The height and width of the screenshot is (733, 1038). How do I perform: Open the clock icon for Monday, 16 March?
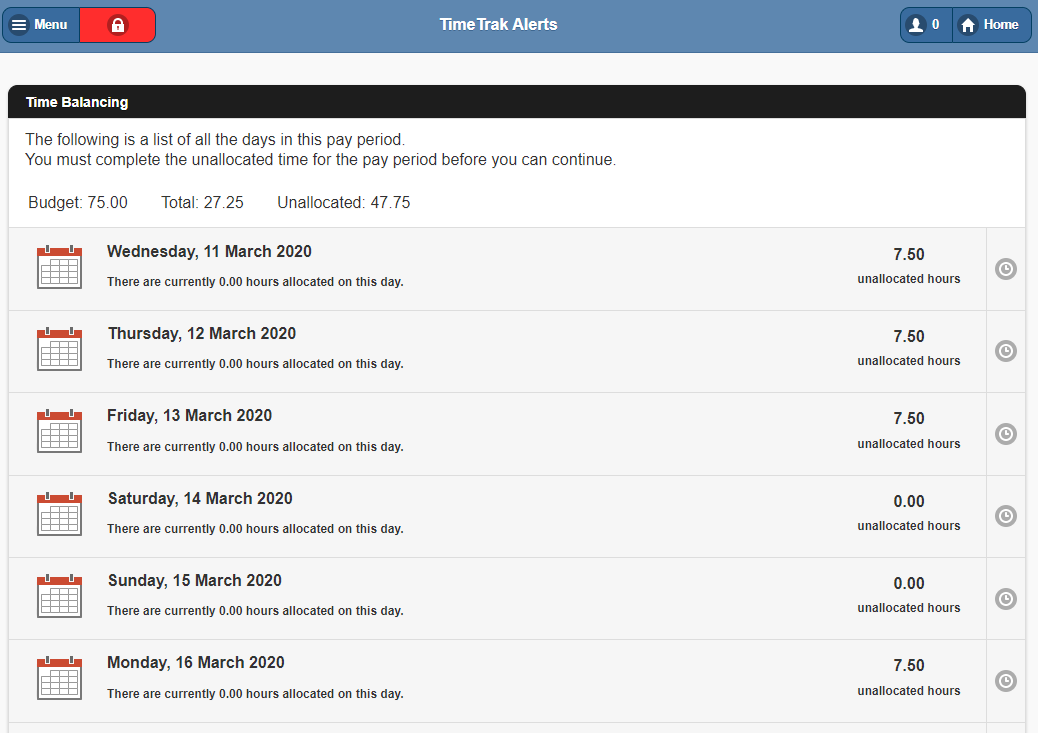click(x=1006, y=681)
